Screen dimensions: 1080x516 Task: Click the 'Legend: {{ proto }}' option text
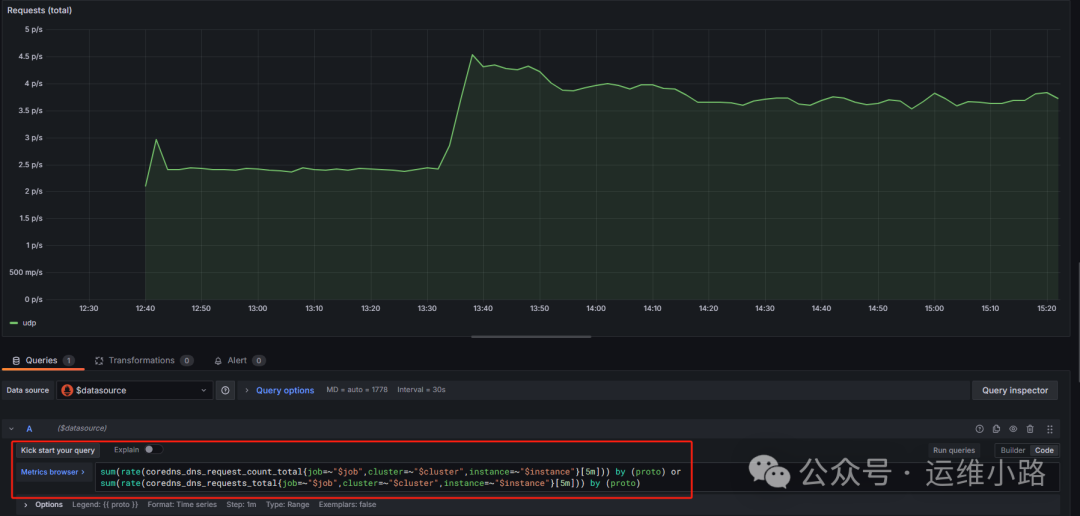105,504
